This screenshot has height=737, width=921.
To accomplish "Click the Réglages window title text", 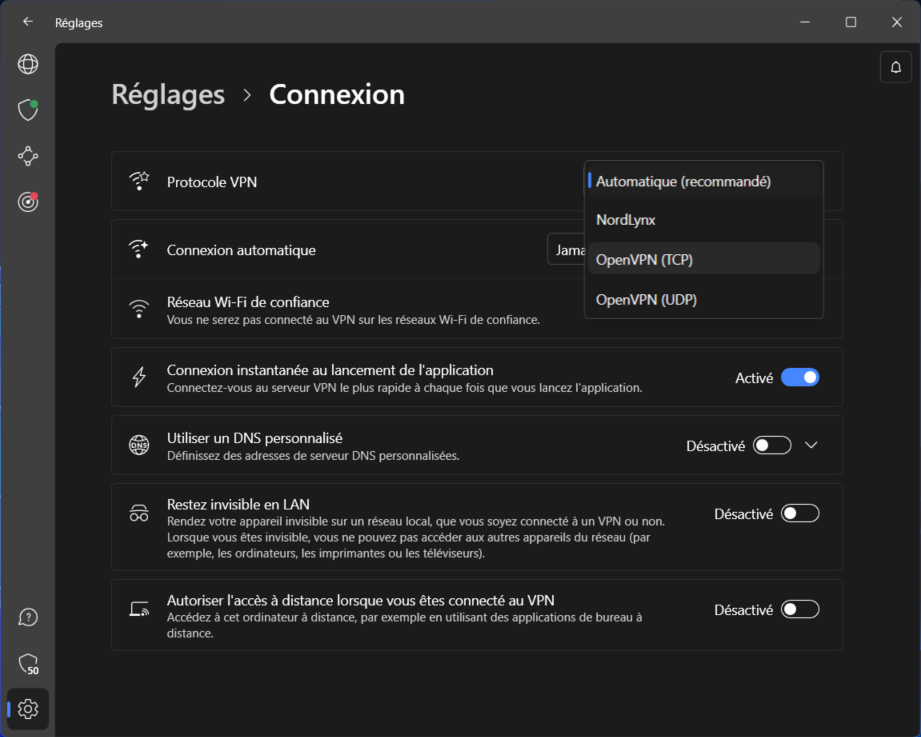I will click(79, 23).
